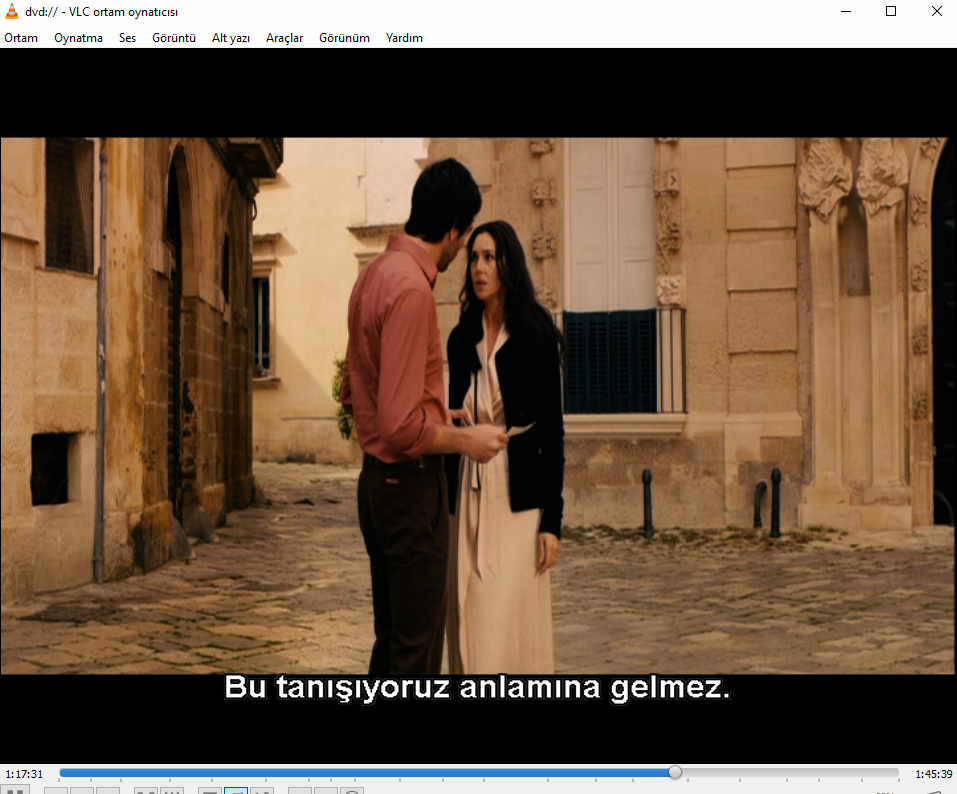Screen dimensions: 957x794
Task: Click the elapsed time 1:17:31 label
Action: pos(24,774)
